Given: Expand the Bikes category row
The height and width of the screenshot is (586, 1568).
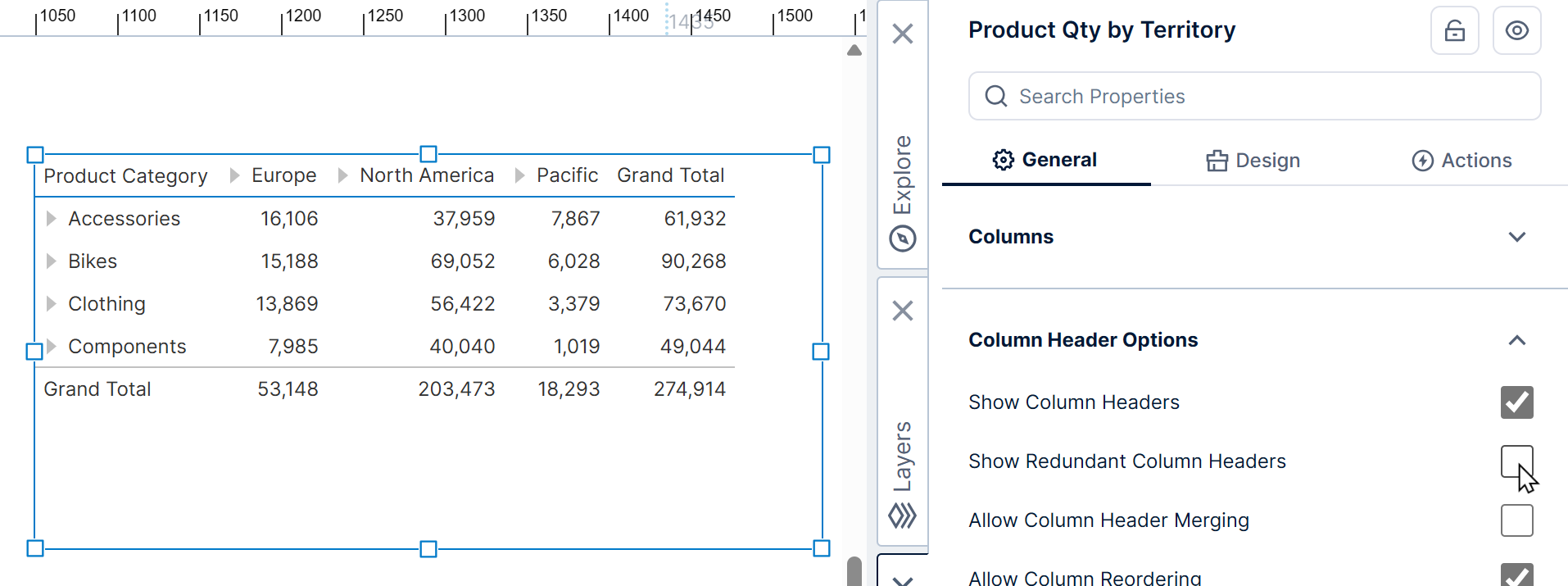Looking at the screenshot, I should coord(52,261).
